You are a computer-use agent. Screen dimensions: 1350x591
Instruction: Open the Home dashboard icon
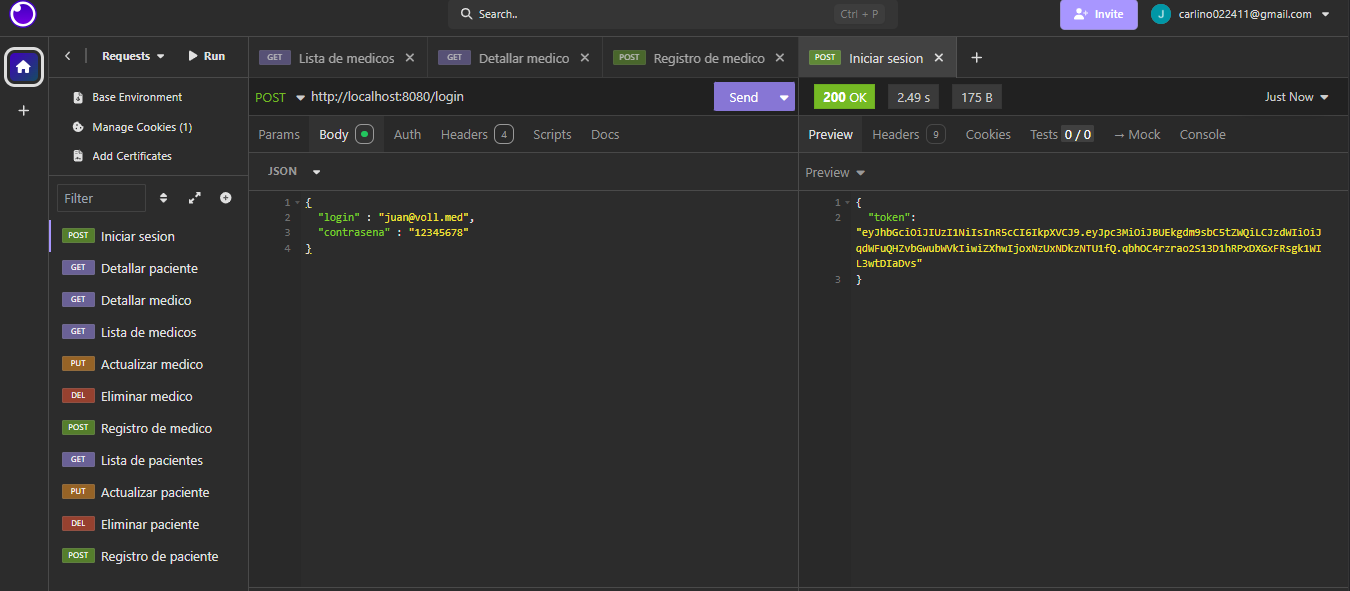click(24, 67)
